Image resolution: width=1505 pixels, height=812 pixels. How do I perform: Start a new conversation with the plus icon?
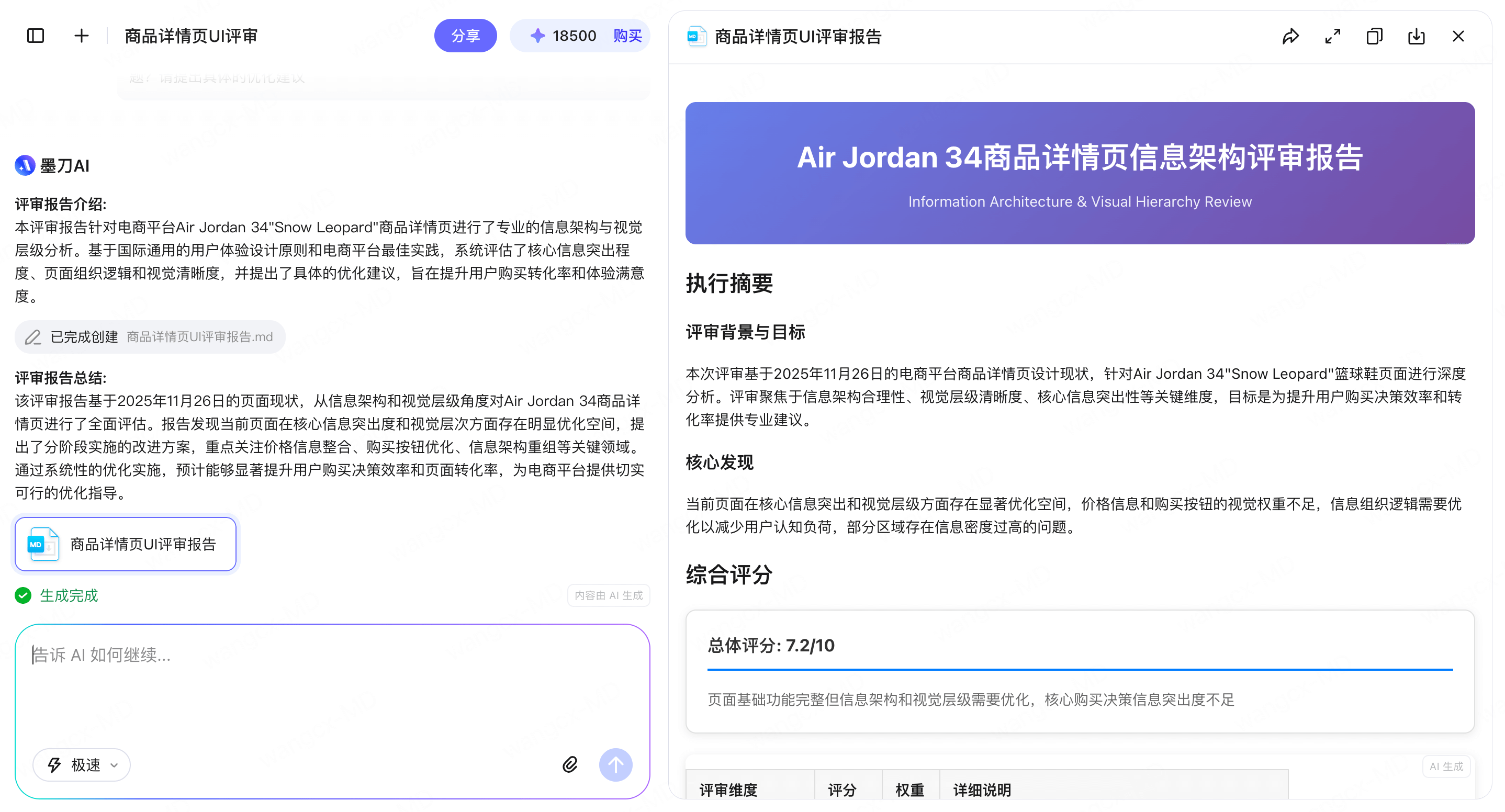tap(81, 35)
